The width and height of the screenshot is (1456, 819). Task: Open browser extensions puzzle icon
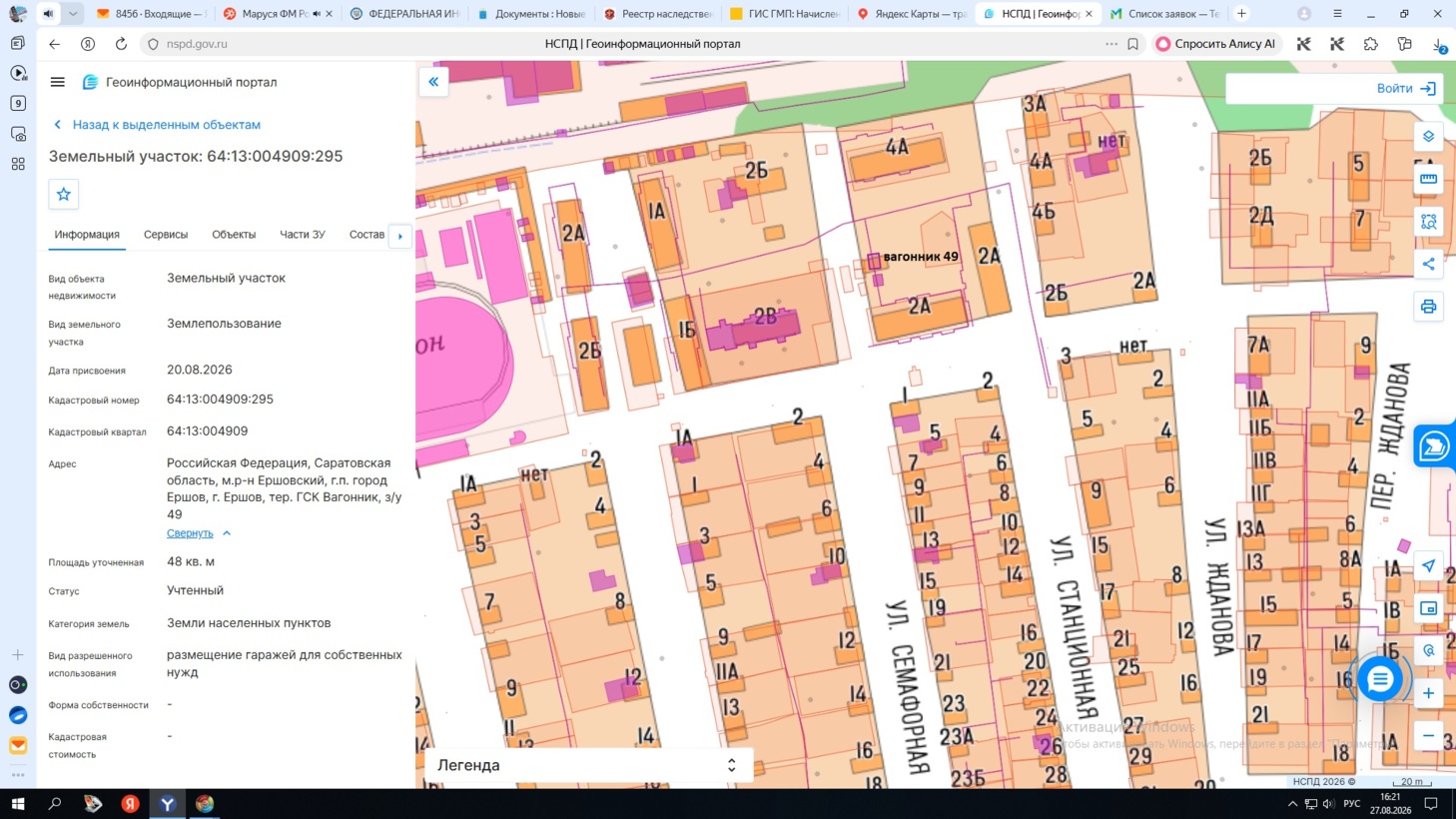pos(1371,44)
